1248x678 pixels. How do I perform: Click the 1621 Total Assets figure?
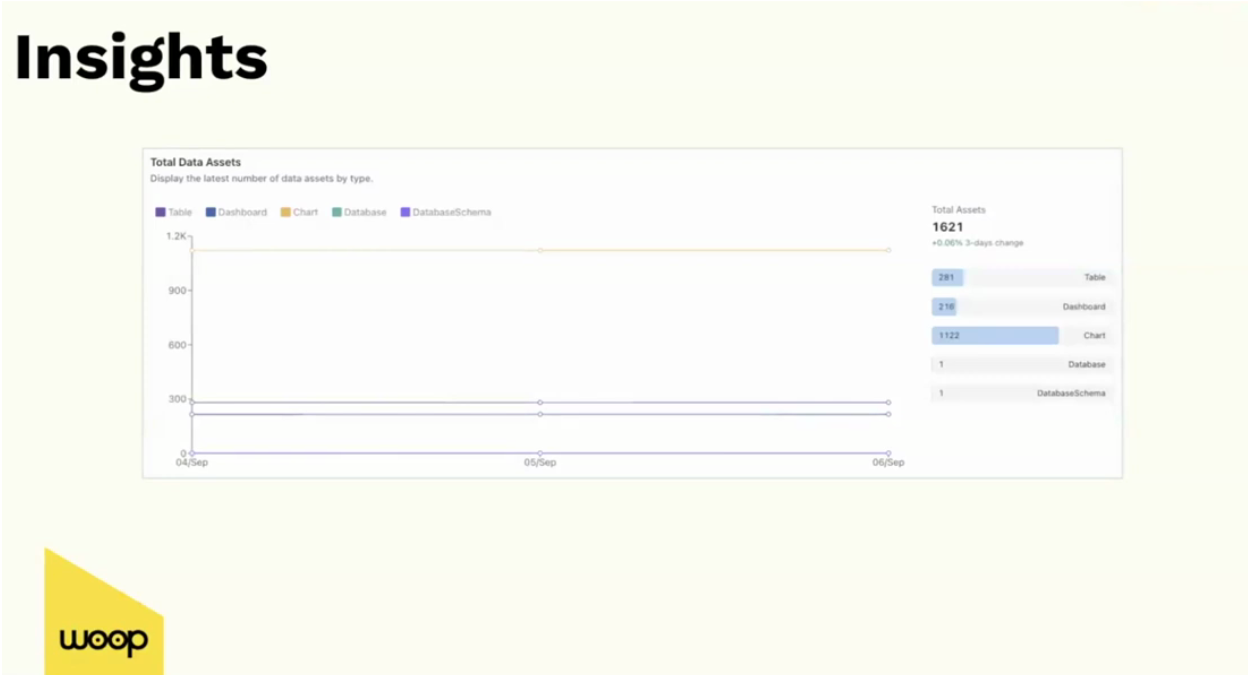[949, 227]
